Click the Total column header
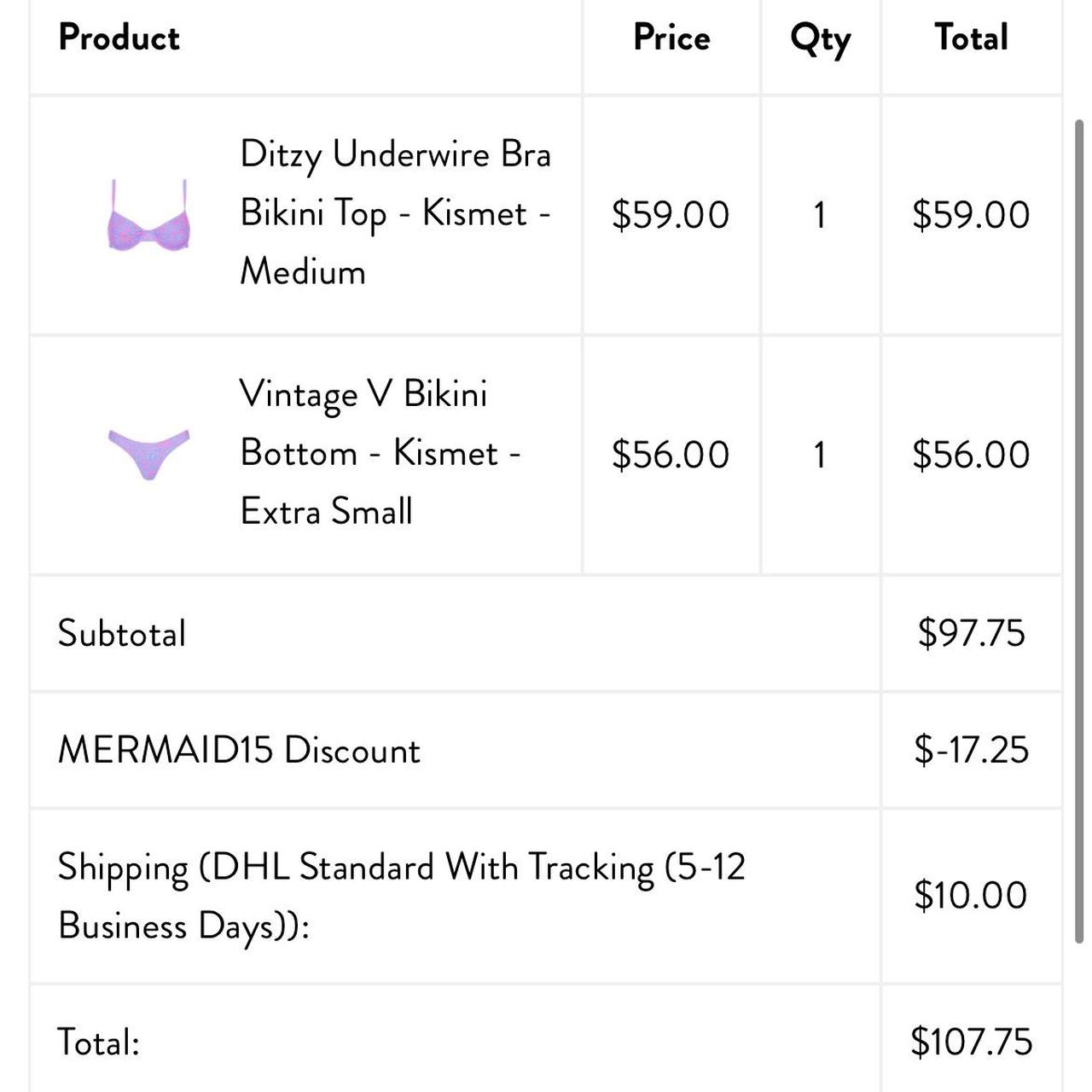Image resolution: width=1092 pixels, height=1092 pixels. coord(971,38)
